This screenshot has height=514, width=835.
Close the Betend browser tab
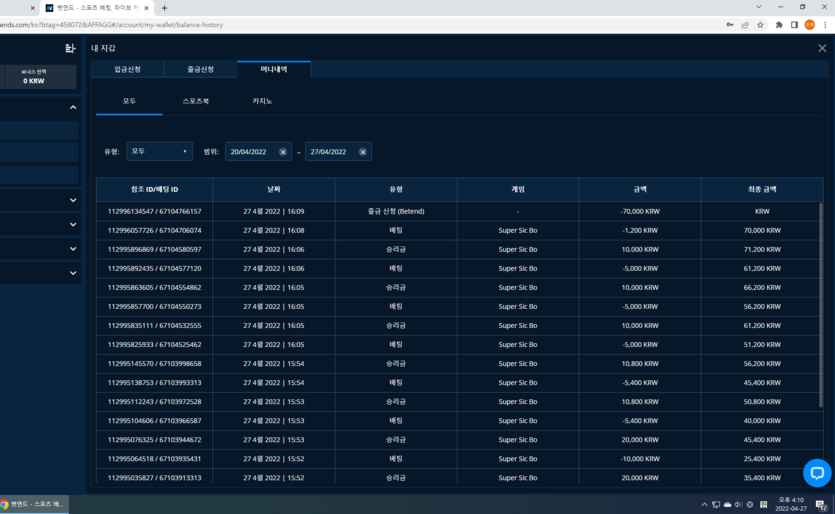[x=146, y=8]
